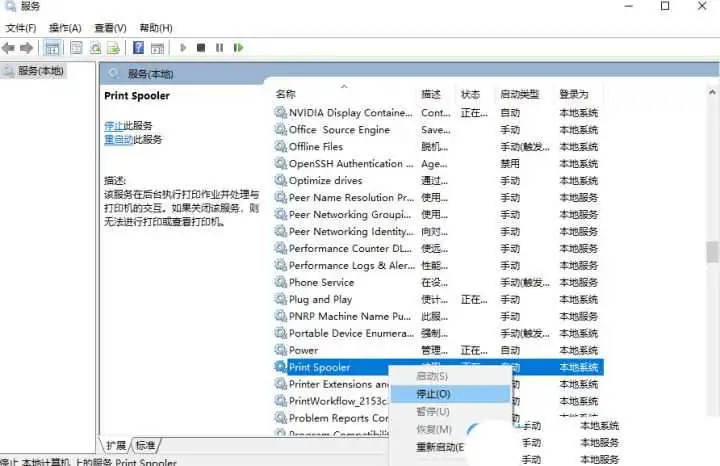Click the Start Service play icon
Image resolution: width=720 pixels, height=466 pixels.
tap(183, 47)
